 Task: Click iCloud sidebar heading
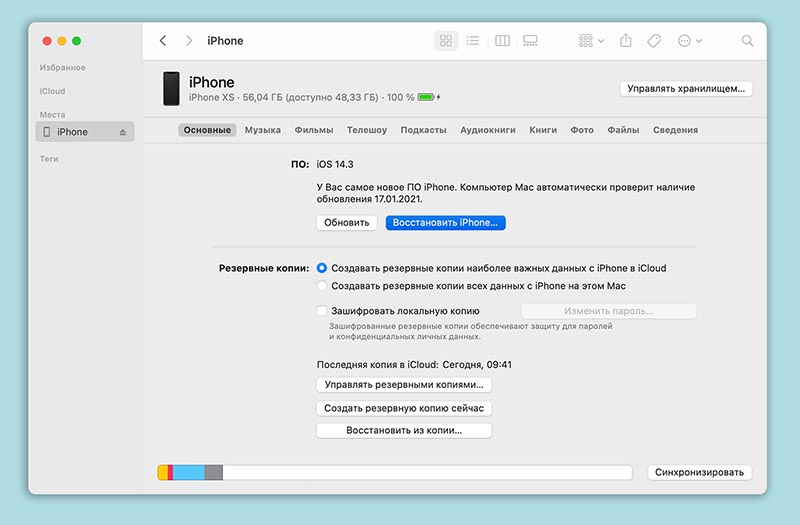(52, 91)
